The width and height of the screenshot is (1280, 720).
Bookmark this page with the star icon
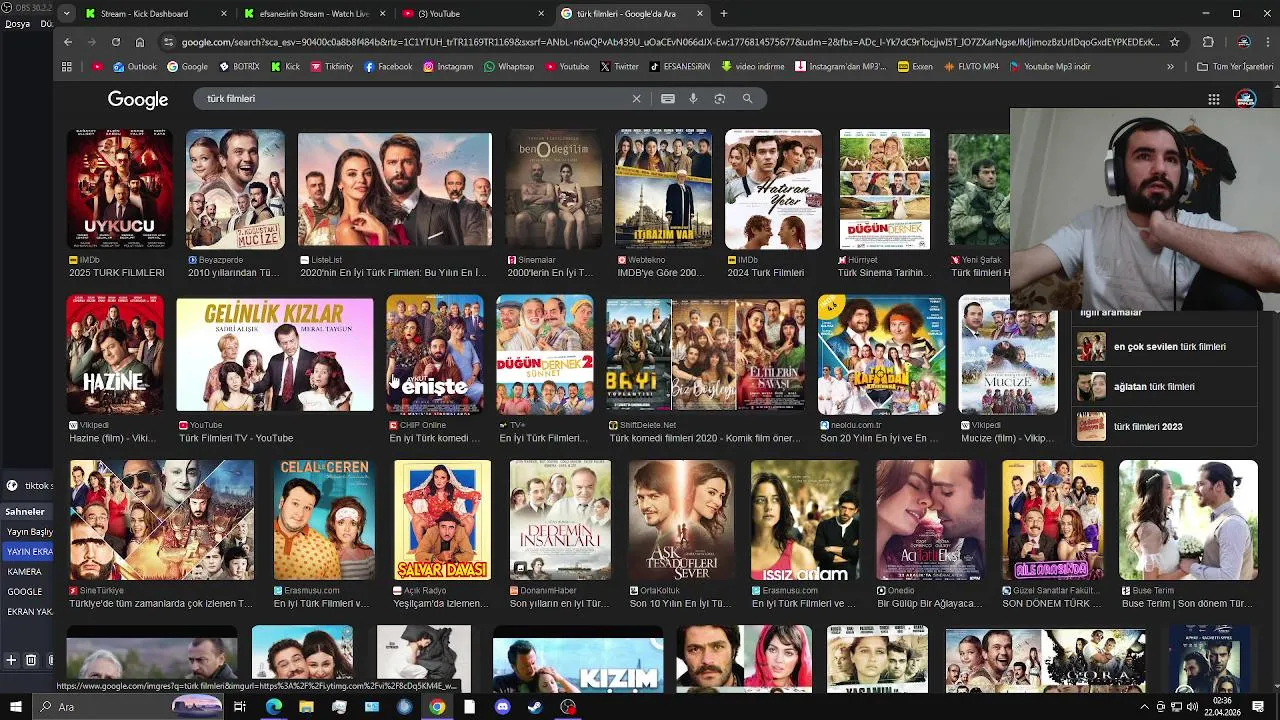pyautogui.click(x=1174, y=42)
